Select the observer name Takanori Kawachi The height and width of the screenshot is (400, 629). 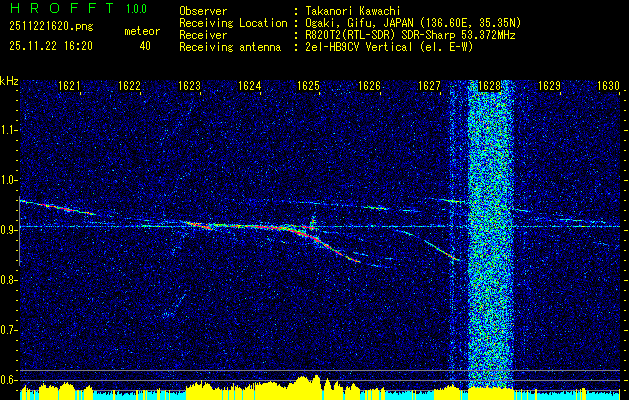(353, 11)
